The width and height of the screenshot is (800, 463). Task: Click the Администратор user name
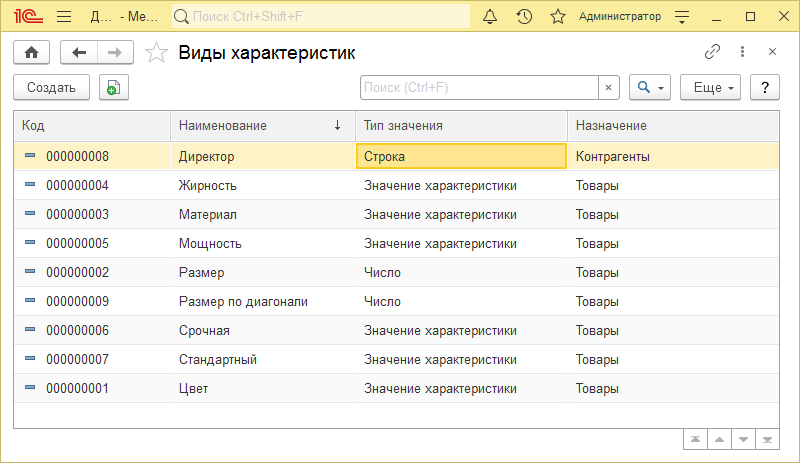coord(620,16)
